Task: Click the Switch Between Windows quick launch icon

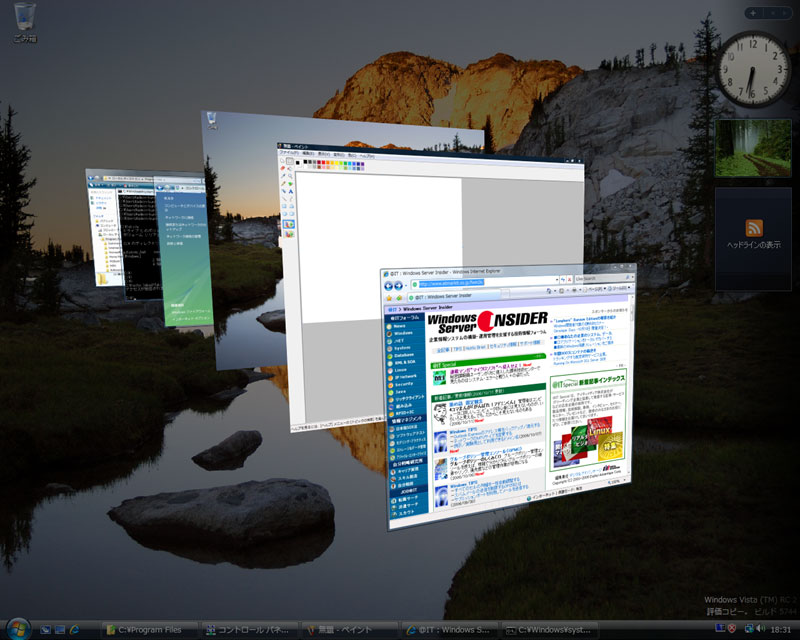Action: coord(60,630)
